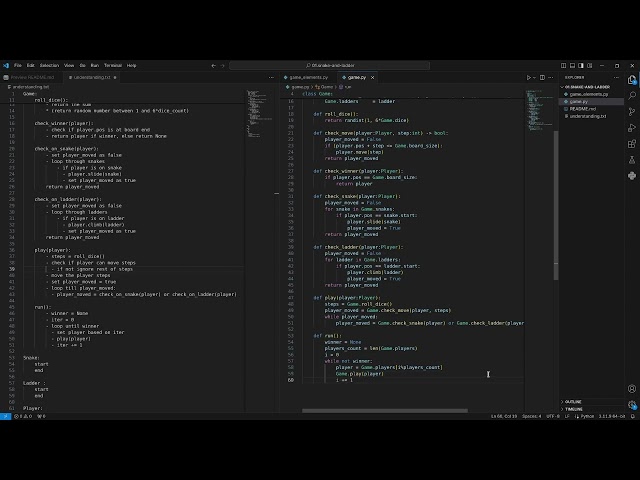Click the Spaces: 4 indentation setting

pyautogui.click(x=531, y=416)
